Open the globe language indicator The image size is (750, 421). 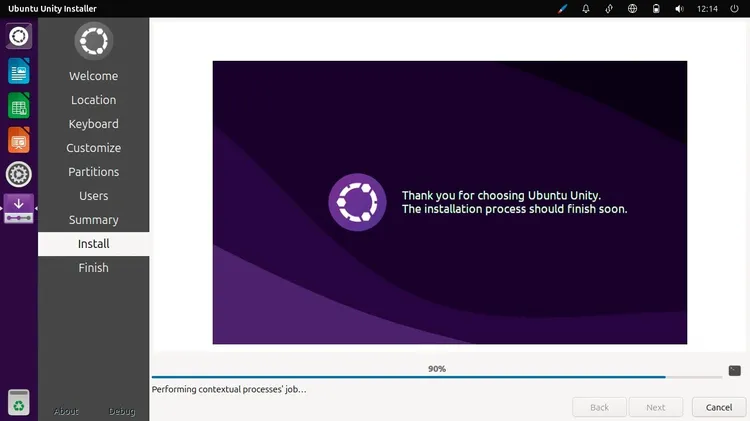(632, 9)
